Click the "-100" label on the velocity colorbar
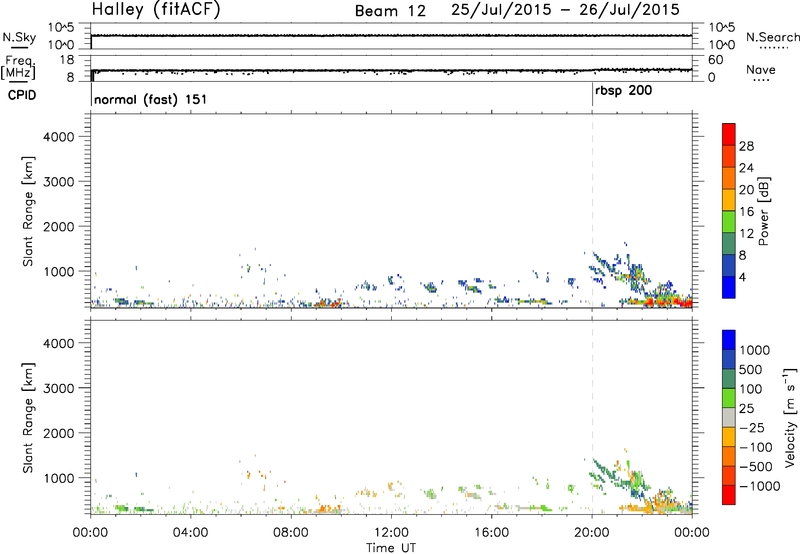The image size is (800, 554). [756, 447]
